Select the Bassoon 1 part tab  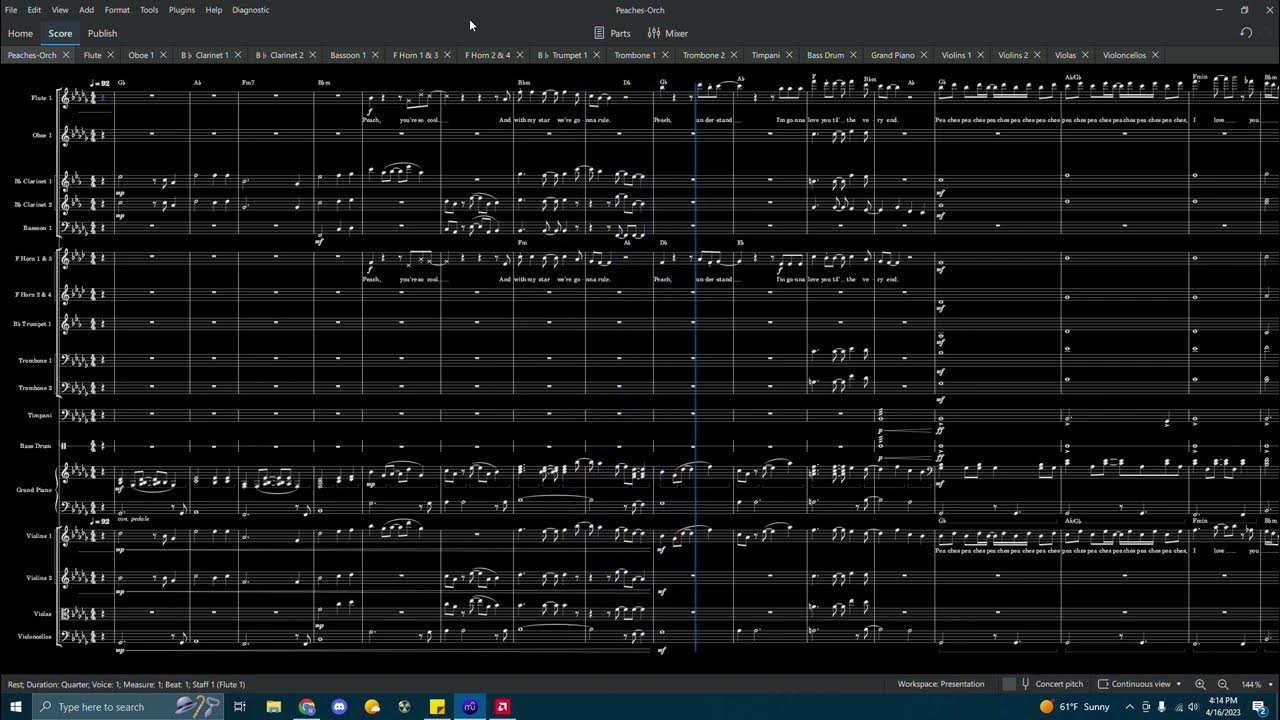coord(348,55)
